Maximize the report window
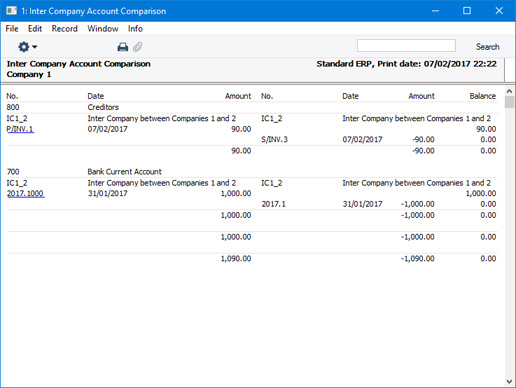 coord(467,11)
